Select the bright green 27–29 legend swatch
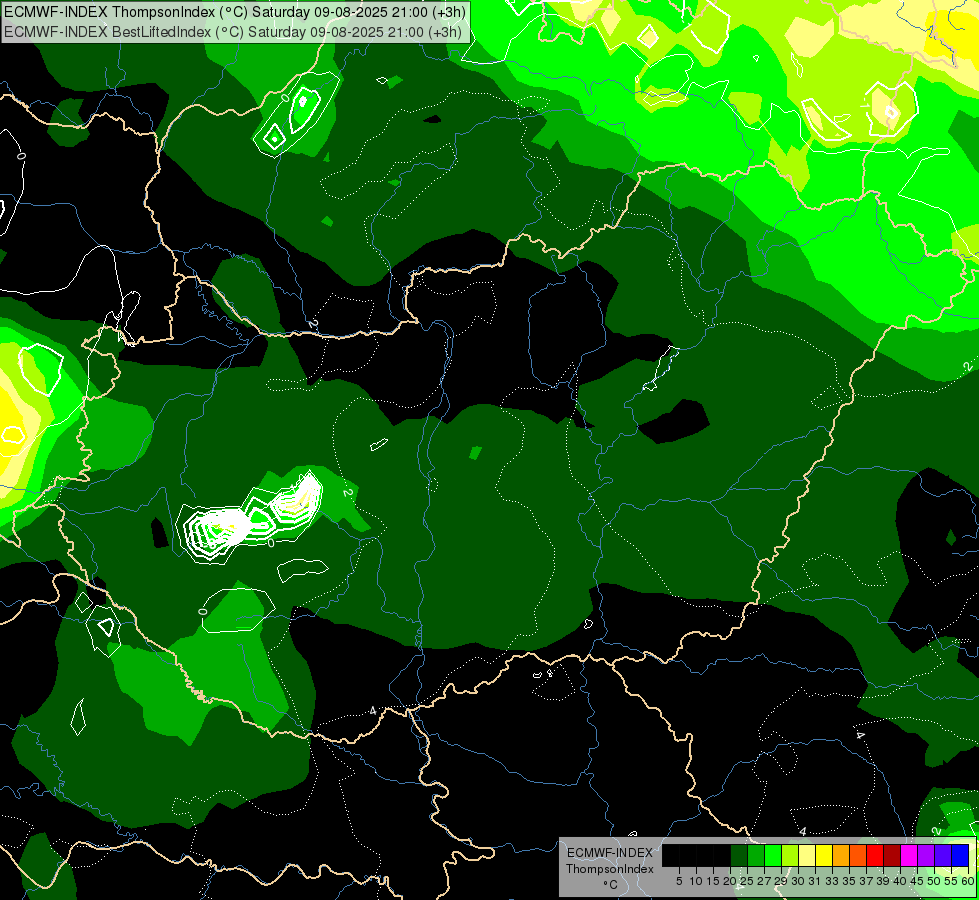Viewport: 979px width, 900px height. (x=773, y=855)
